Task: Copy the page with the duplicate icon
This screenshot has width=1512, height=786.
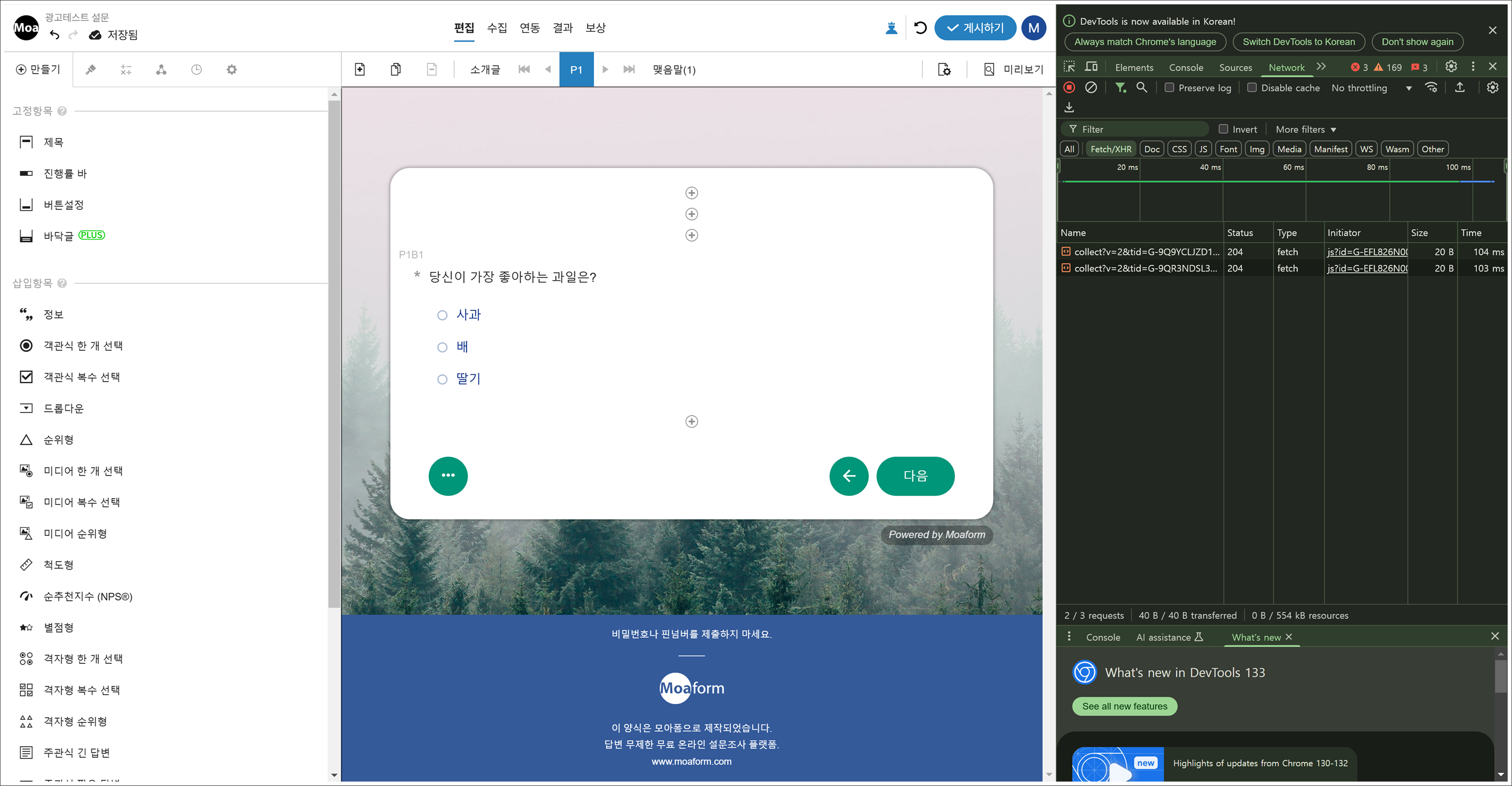Action: (x=396, y=70)
